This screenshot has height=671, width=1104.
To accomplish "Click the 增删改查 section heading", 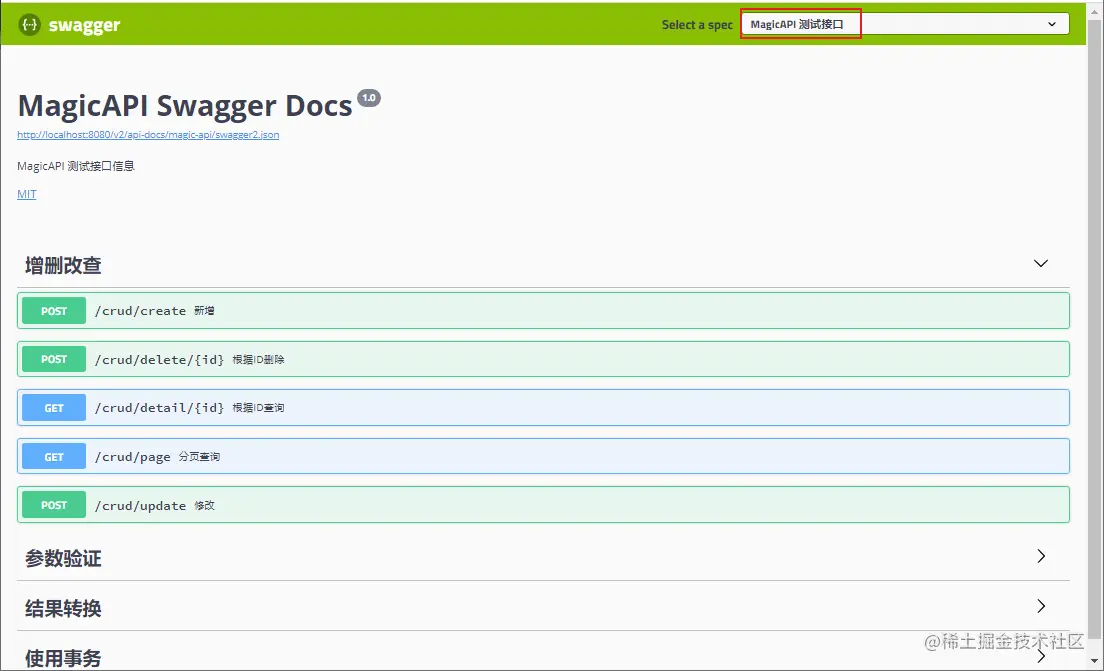I will pyautogui.click(x=63, y=265).
